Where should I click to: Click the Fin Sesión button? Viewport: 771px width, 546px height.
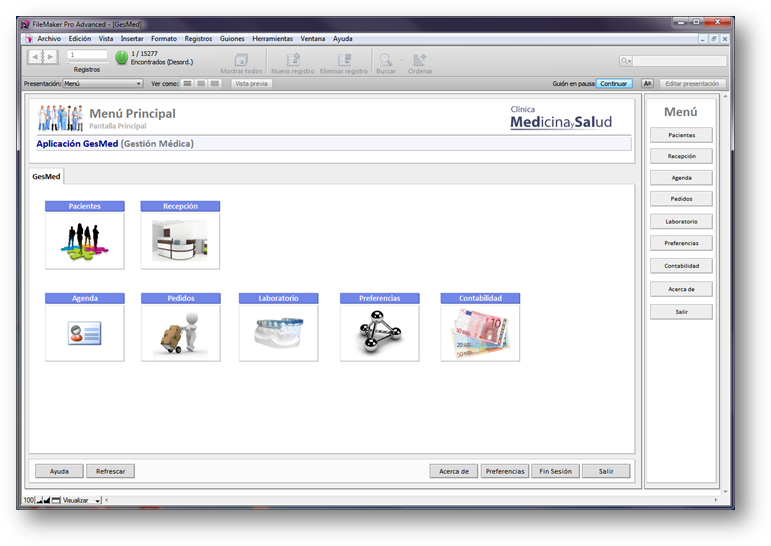tap(556, 471)
